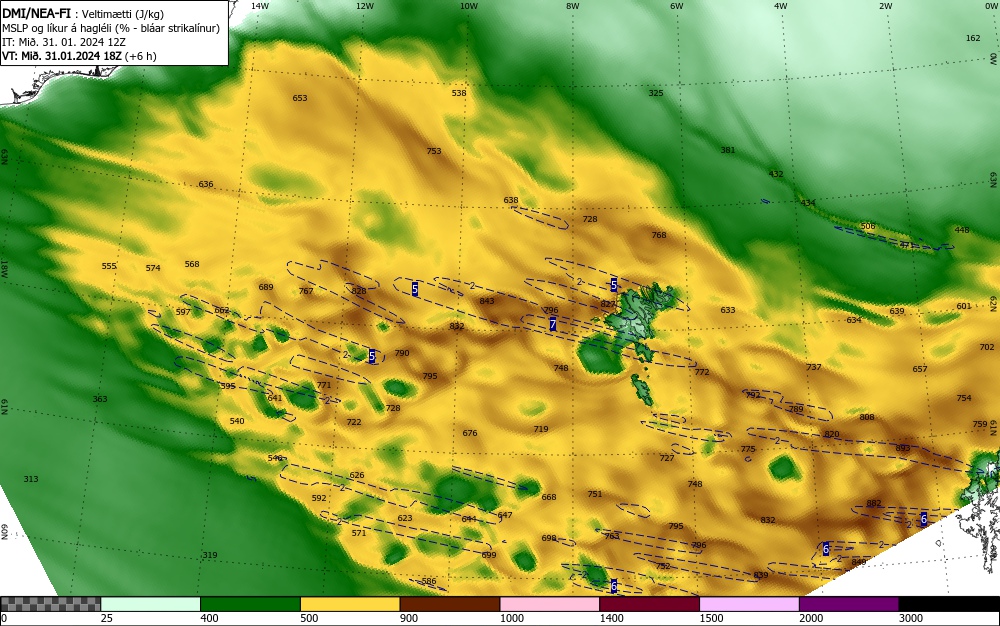Select the 6W longitude label
The image size is (1000, 626).
pos(677,6)
